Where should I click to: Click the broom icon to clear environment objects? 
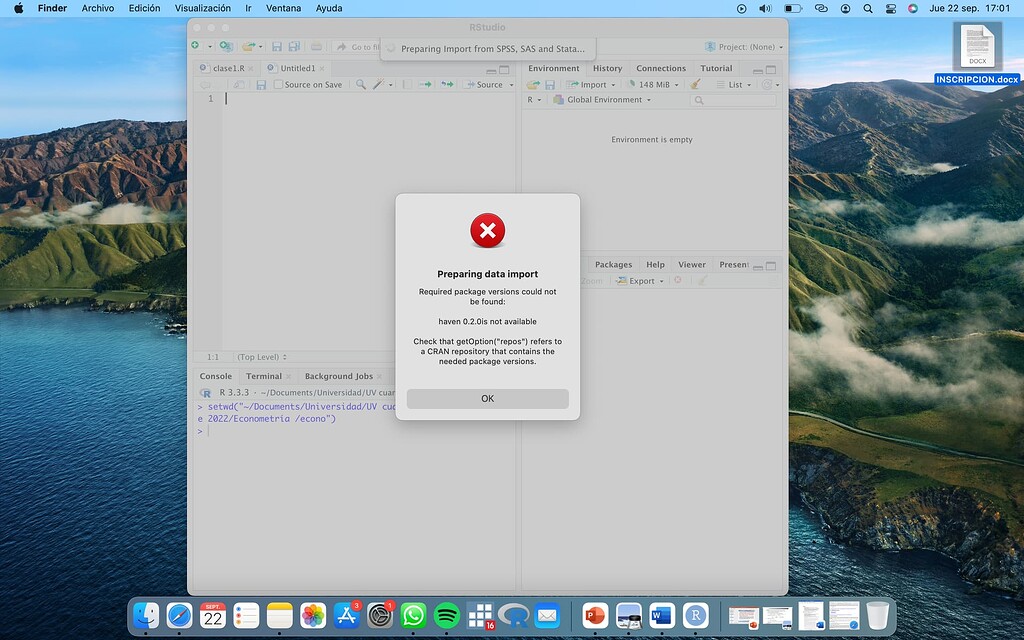point(695,85)
